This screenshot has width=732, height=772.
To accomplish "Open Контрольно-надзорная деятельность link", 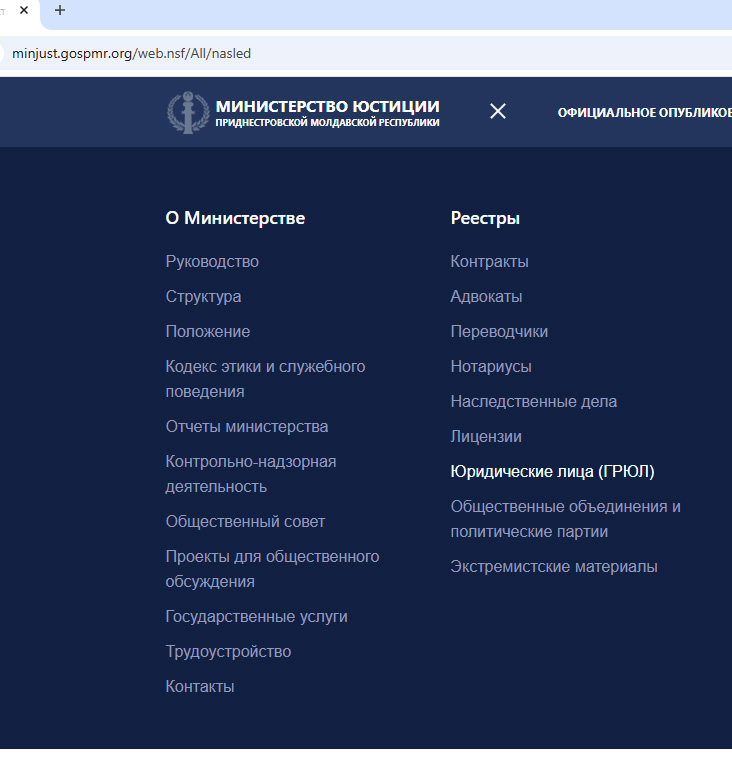I will click(251, 474).
